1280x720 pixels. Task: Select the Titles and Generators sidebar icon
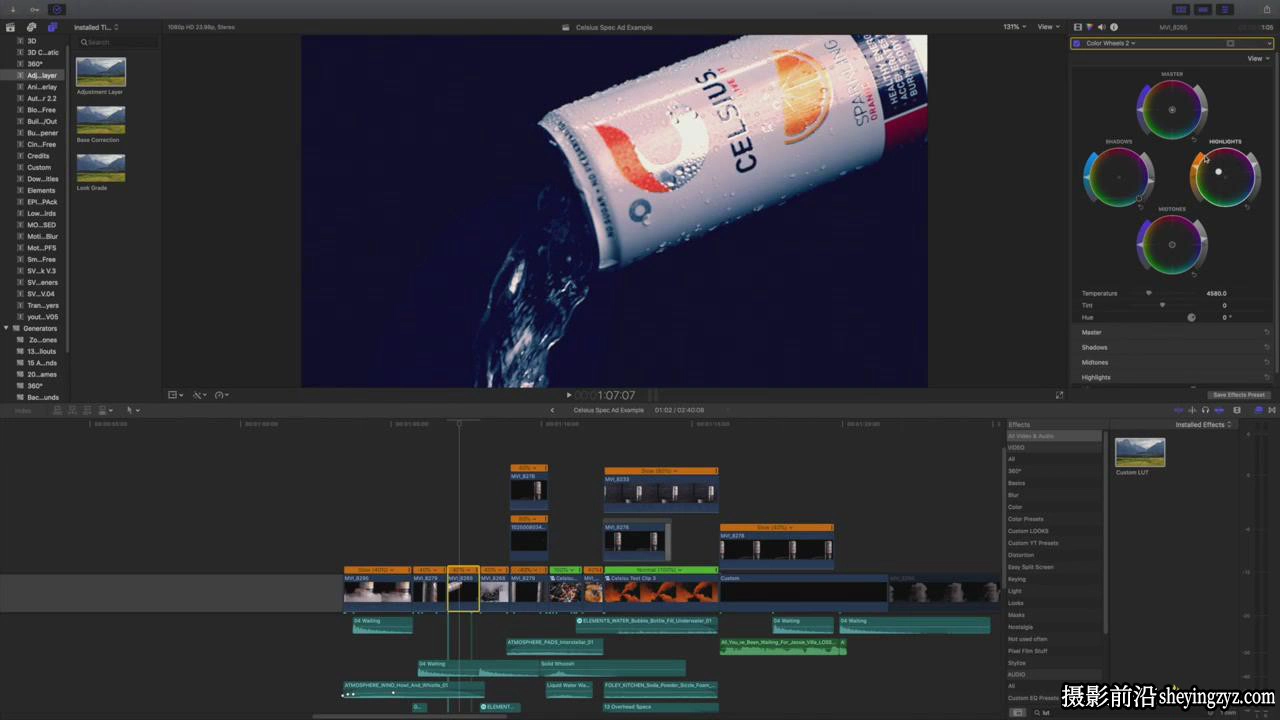(x=52, y=27)
